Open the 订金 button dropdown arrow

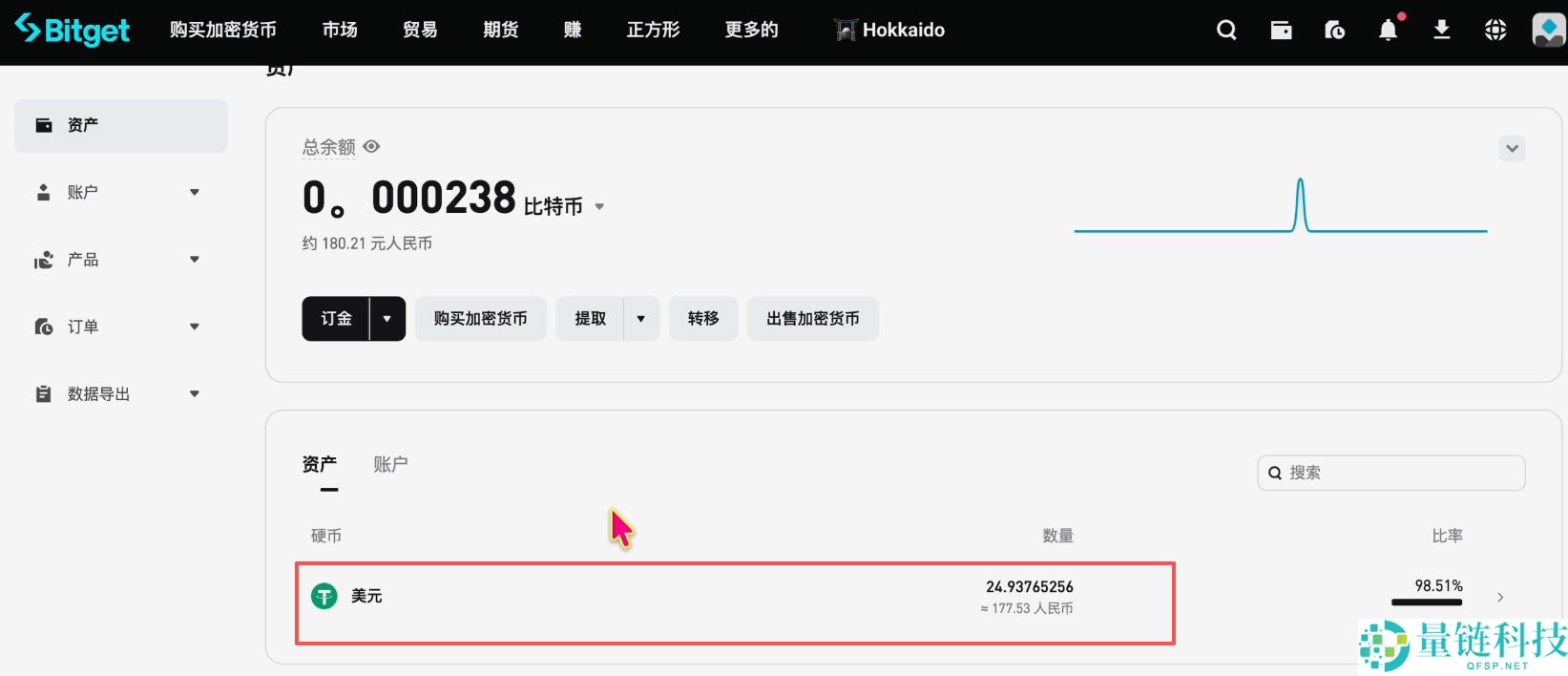point(387,319)
